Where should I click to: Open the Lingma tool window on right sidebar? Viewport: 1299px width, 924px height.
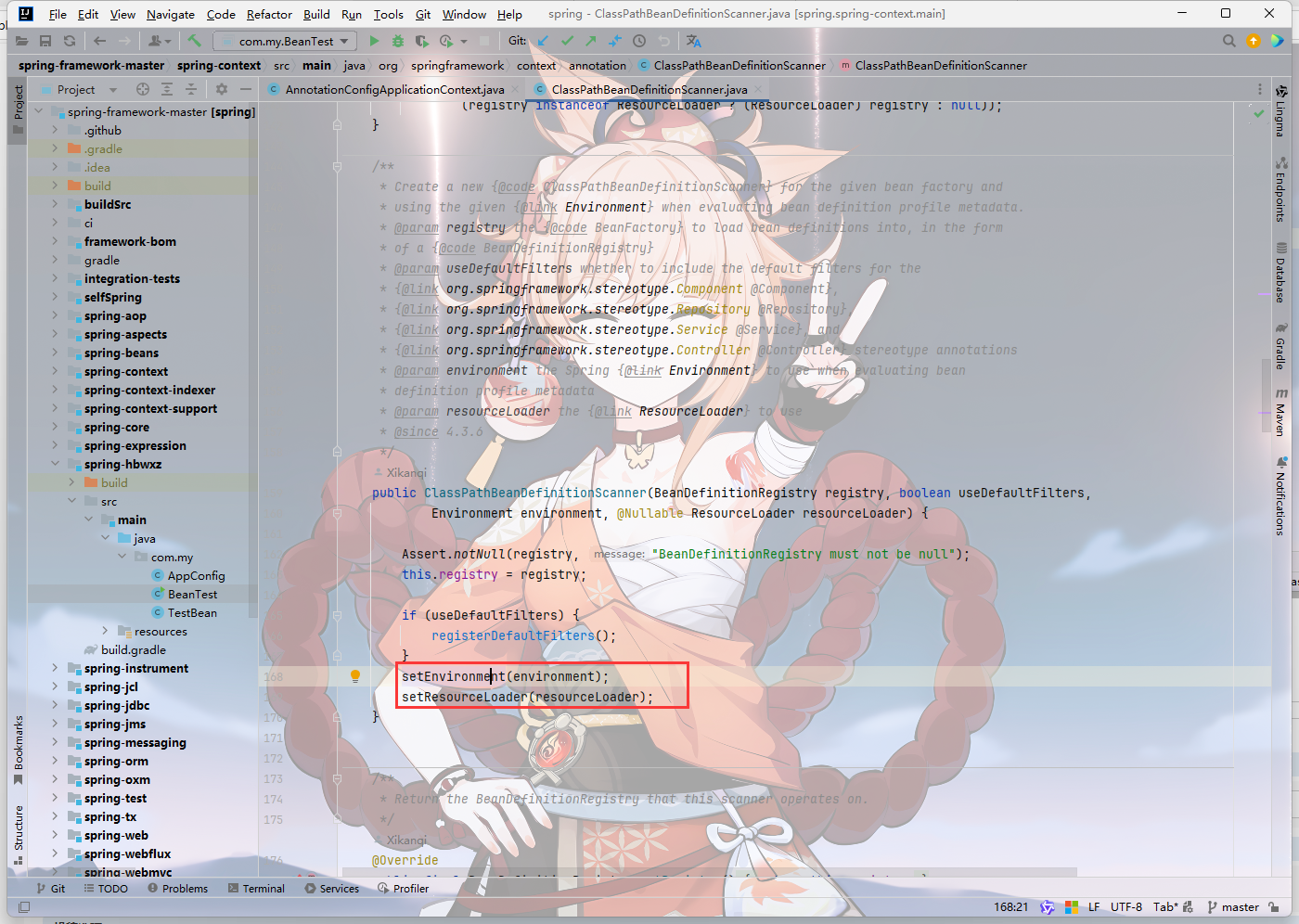pos(1280,110)
